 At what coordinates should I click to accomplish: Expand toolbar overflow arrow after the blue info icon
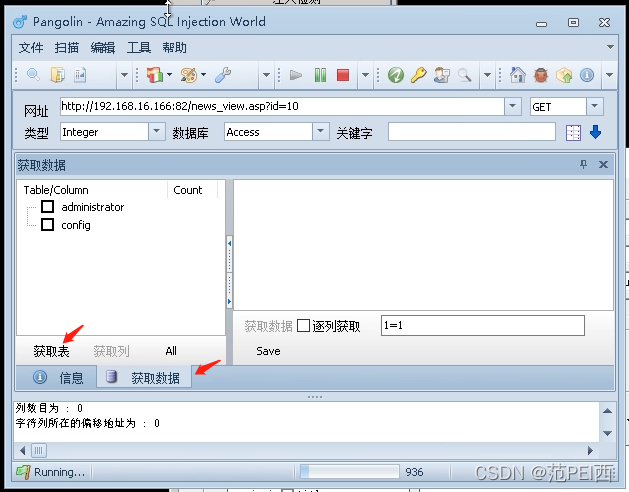click(x=609, y=75)
